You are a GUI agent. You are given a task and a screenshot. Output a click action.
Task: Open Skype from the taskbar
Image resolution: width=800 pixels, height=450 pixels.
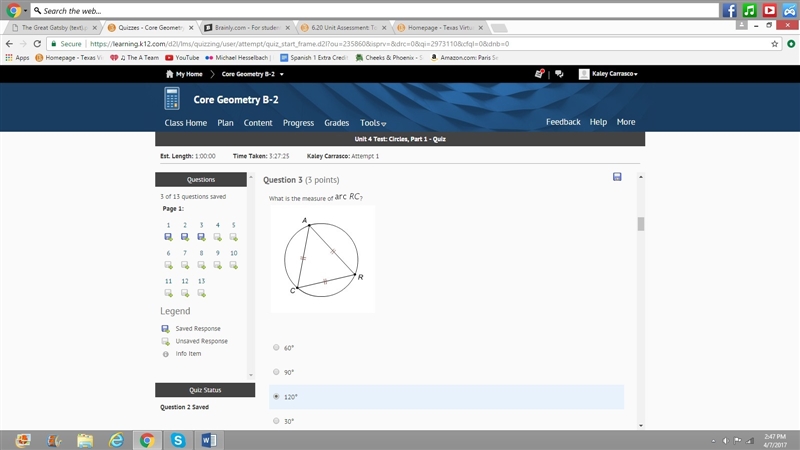178,440
